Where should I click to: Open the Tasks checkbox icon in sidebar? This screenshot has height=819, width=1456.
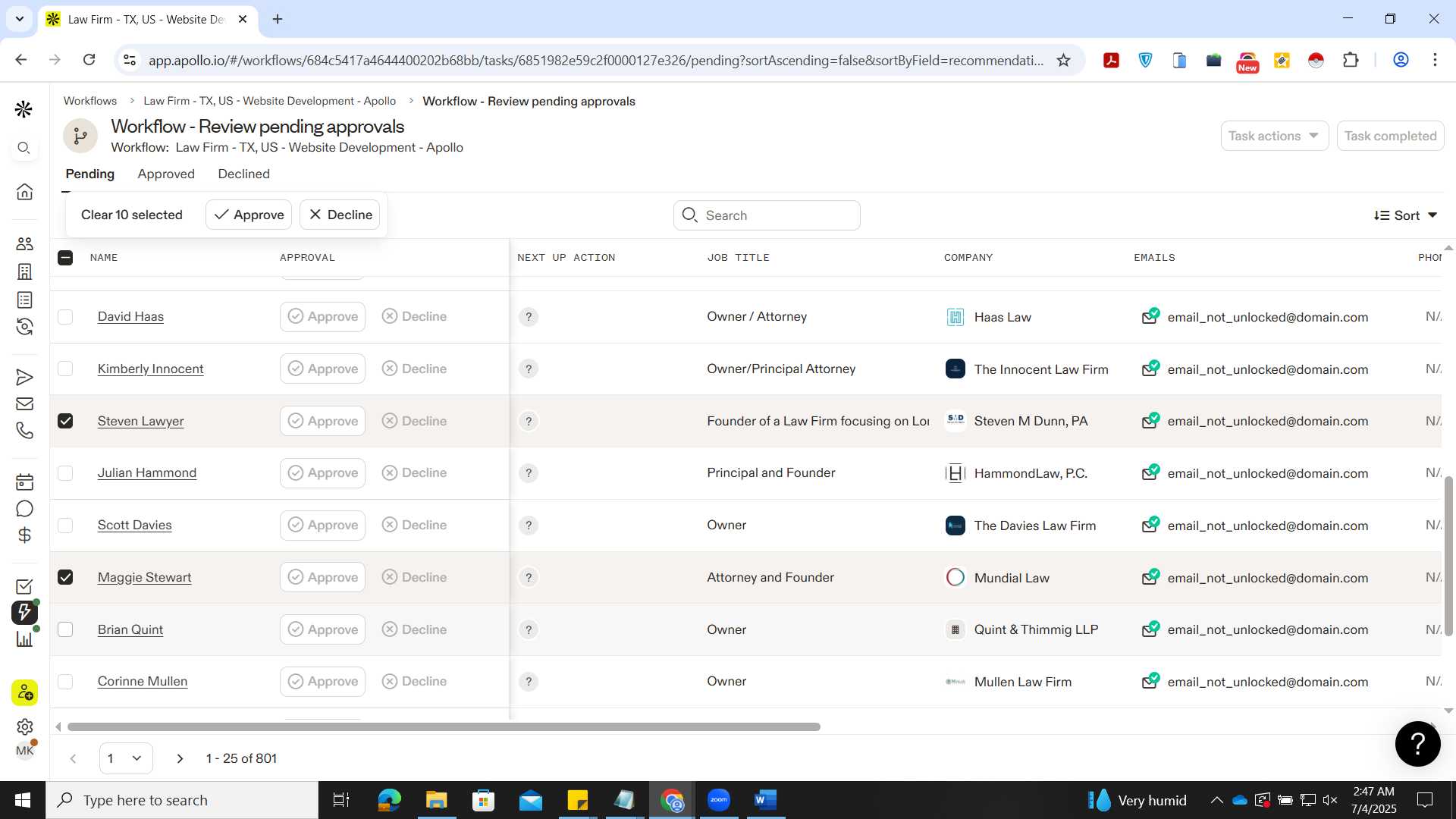coord(24,586)
